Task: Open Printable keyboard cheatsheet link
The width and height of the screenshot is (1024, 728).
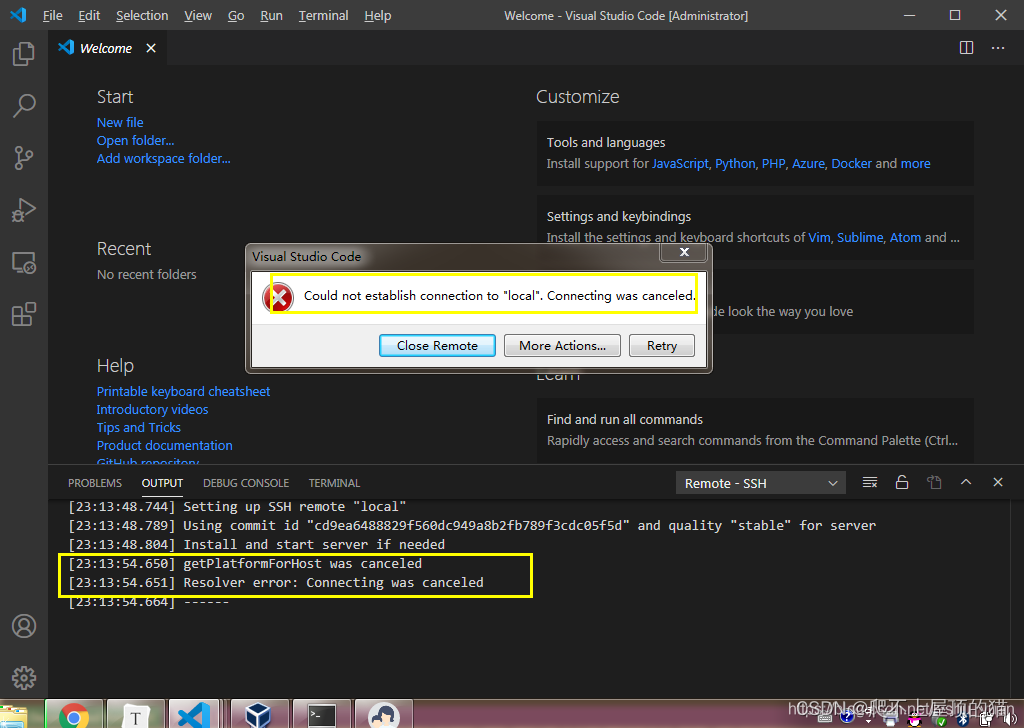Action: tap(183, 391)
